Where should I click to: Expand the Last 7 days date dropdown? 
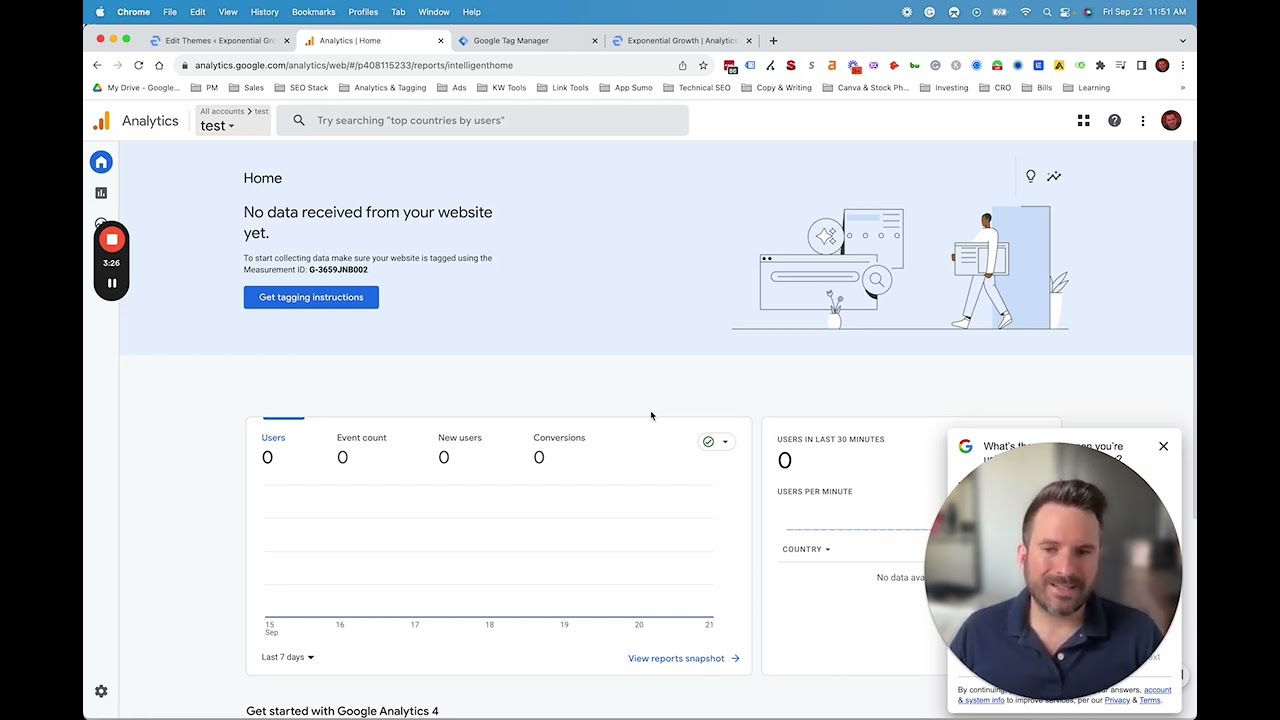click(x=288, y=657)
